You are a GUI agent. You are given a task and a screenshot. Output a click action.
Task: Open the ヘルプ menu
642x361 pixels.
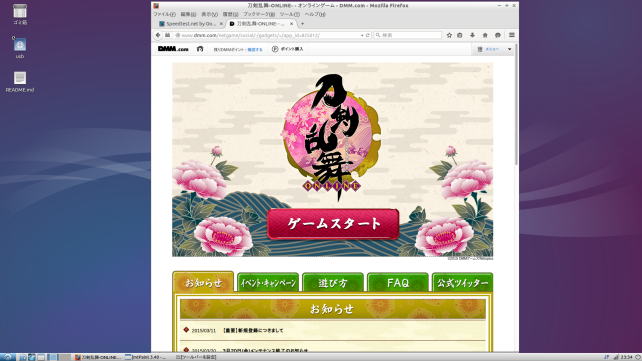314,14
